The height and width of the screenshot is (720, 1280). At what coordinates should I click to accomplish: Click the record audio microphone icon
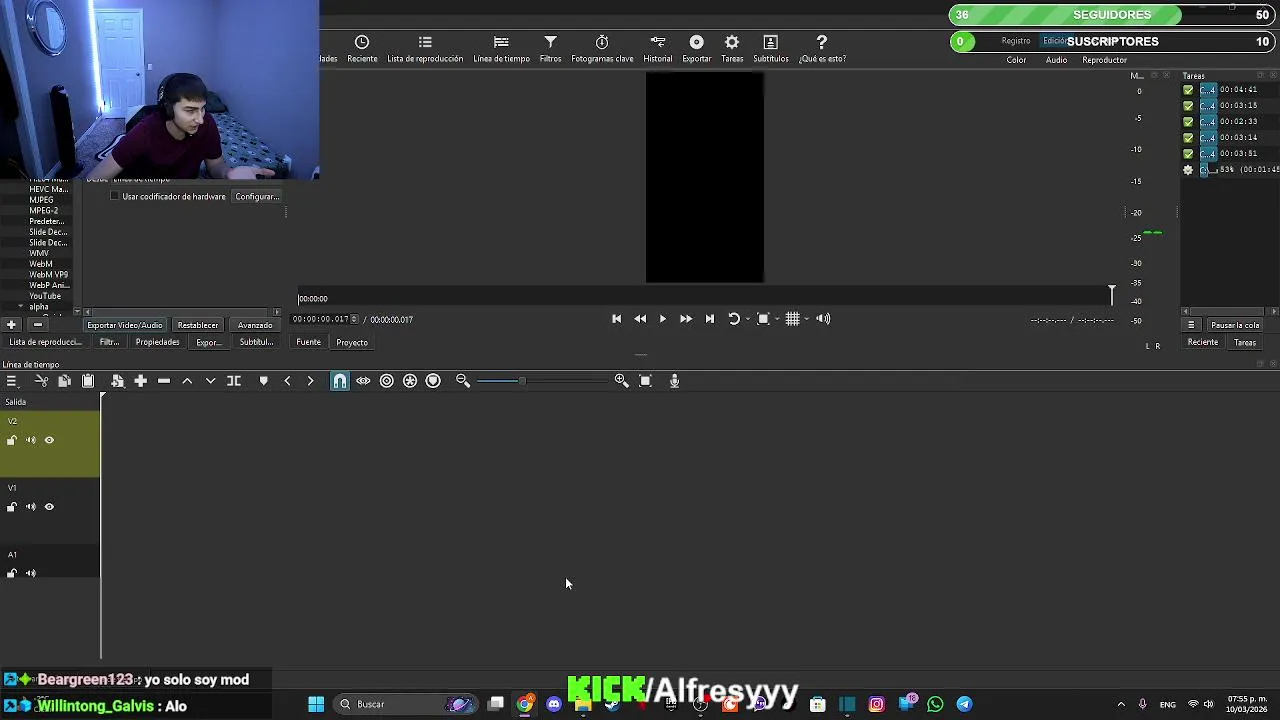point(674,381)
